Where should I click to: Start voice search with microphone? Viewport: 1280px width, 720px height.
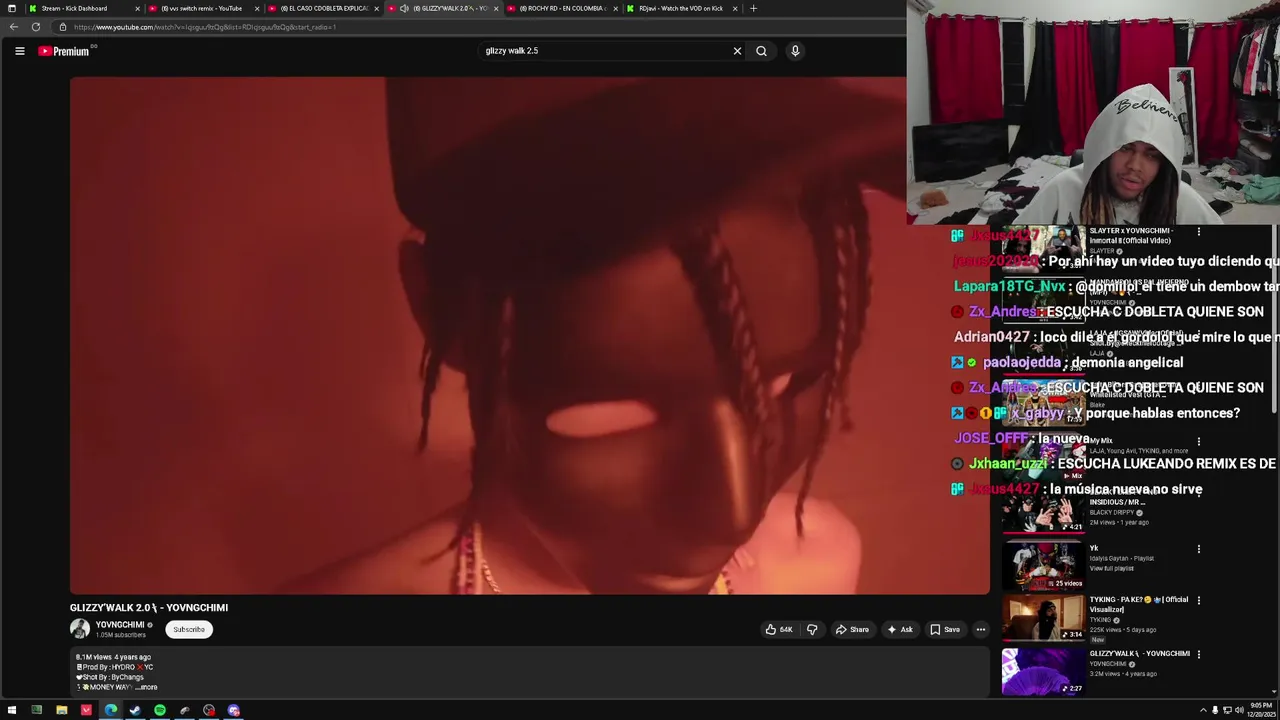click(795, 51)
